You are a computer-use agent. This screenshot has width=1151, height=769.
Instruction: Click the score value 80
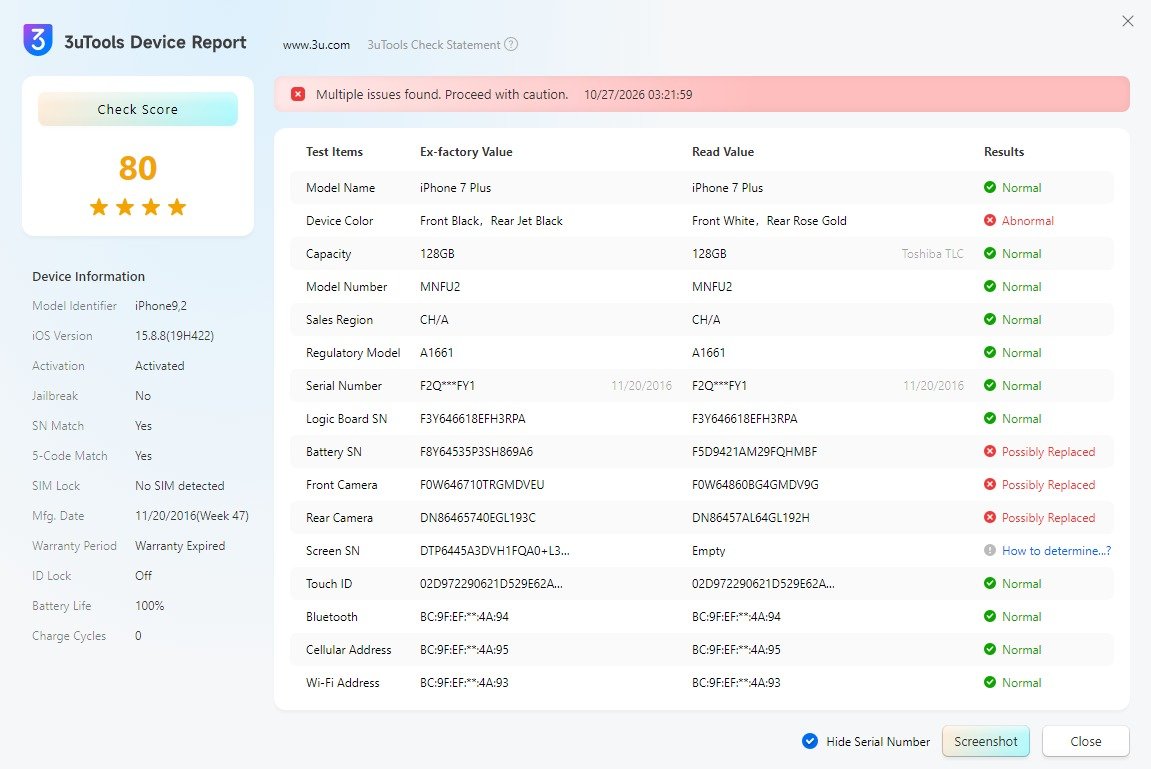[138, 168]
